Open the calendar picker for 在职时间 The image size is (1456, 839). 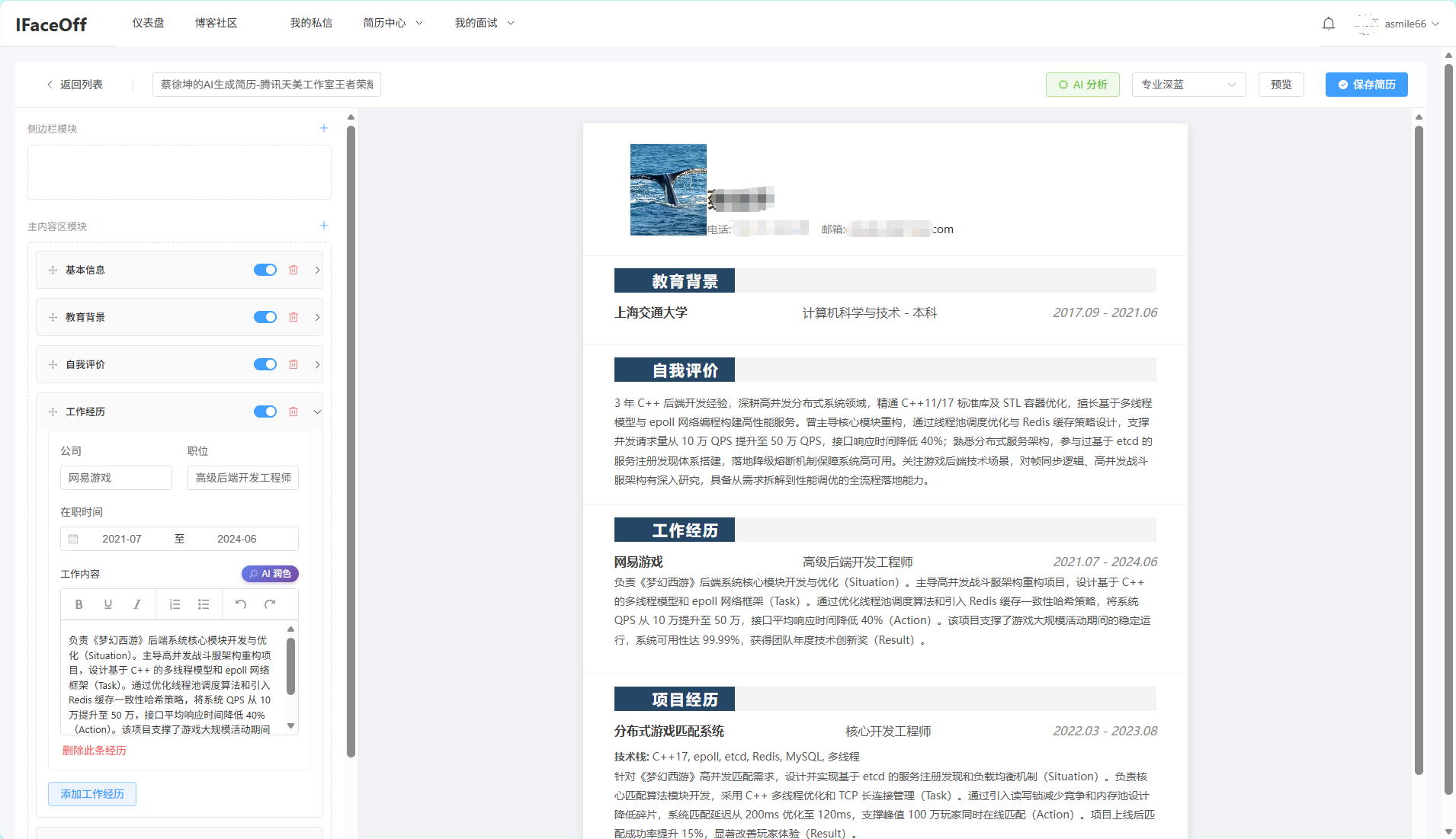[x=73, y=538]
